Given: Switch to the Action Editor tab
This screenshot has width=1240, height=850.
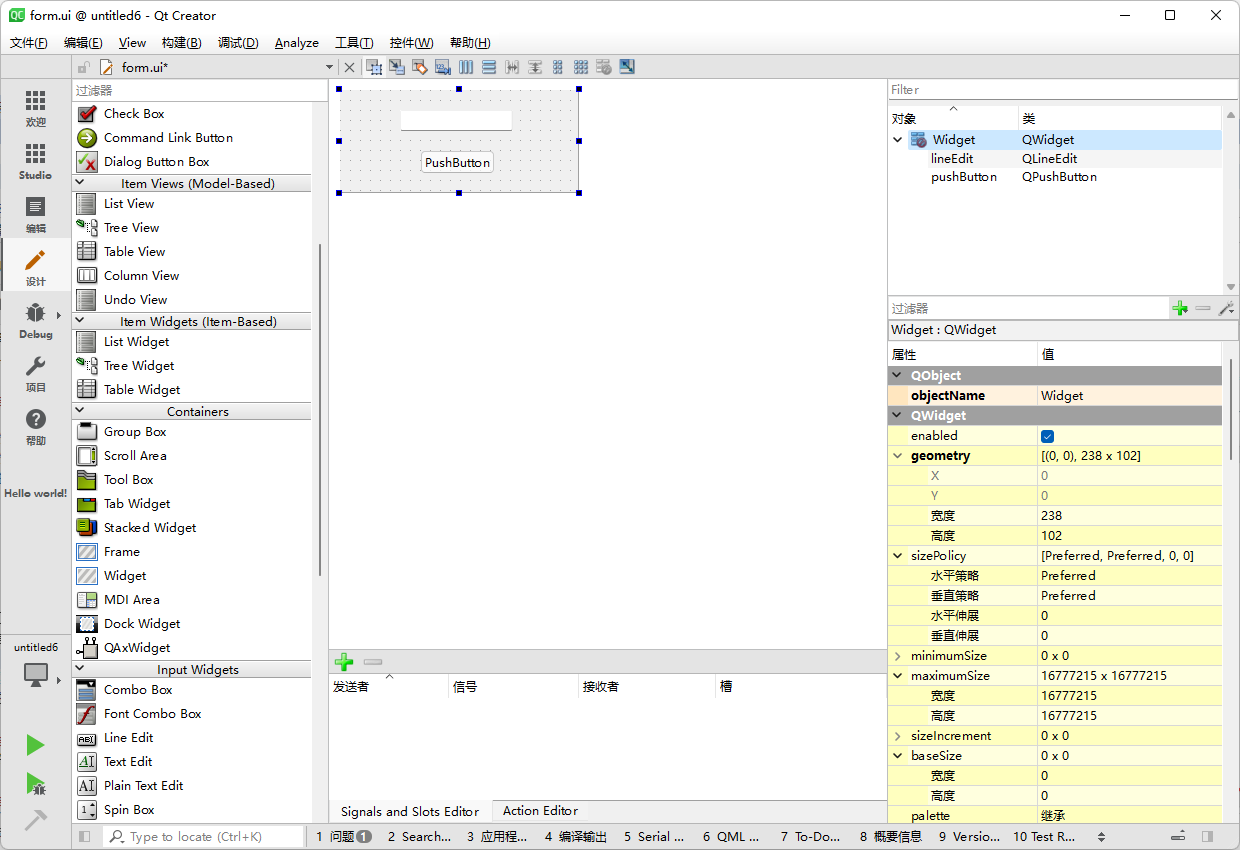Looking at the screenshot, I should coord(540,811).
